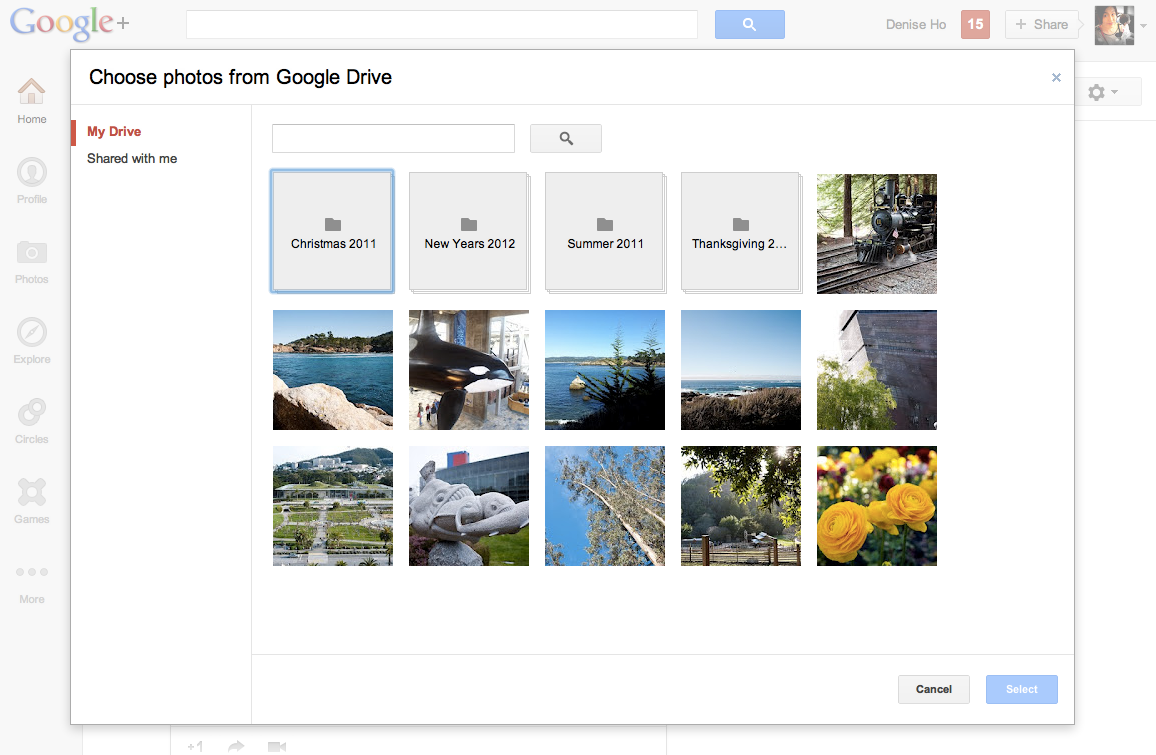The height and width of the screenshot is (755, 1156).
Task: Open Explore compass icon
Action: [32, 332]
